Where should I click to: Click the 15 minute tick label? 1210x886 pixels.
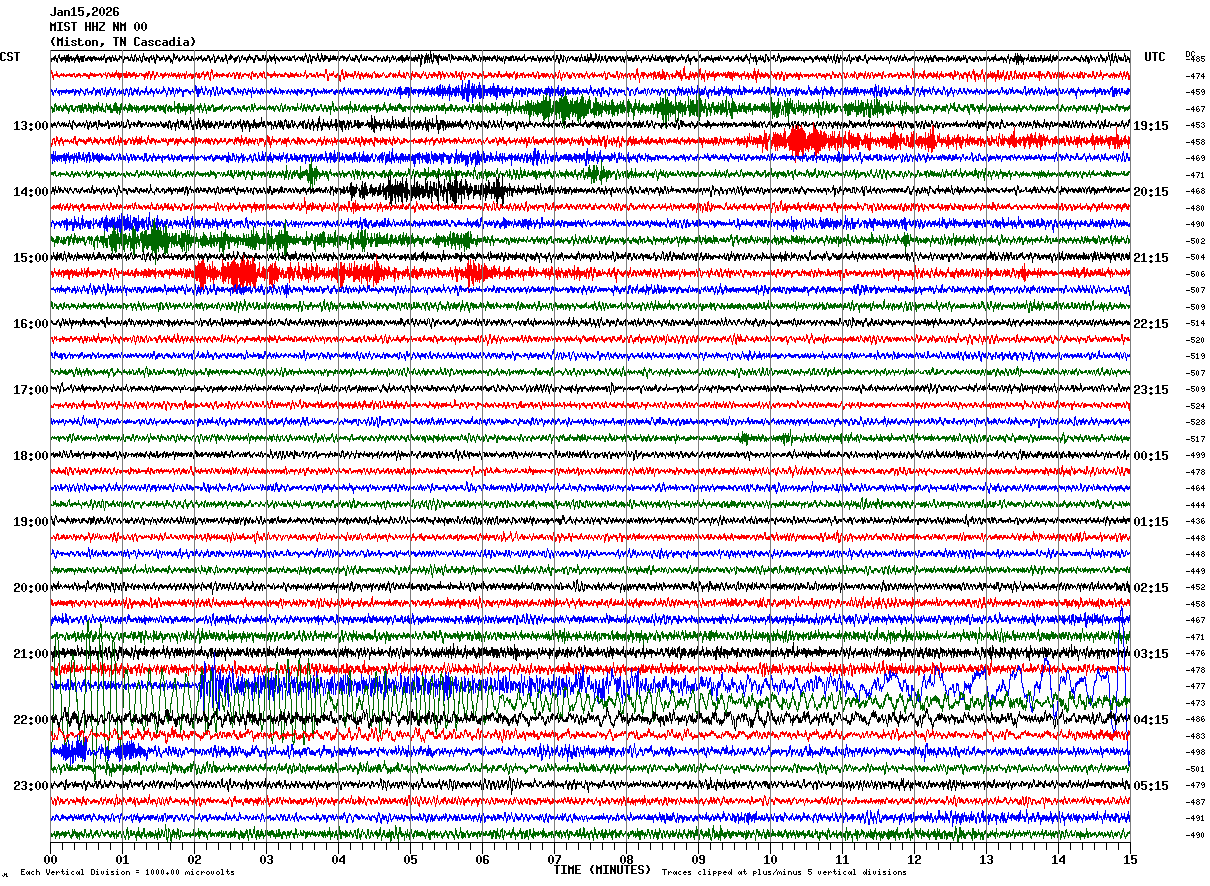pos(1130,860)
